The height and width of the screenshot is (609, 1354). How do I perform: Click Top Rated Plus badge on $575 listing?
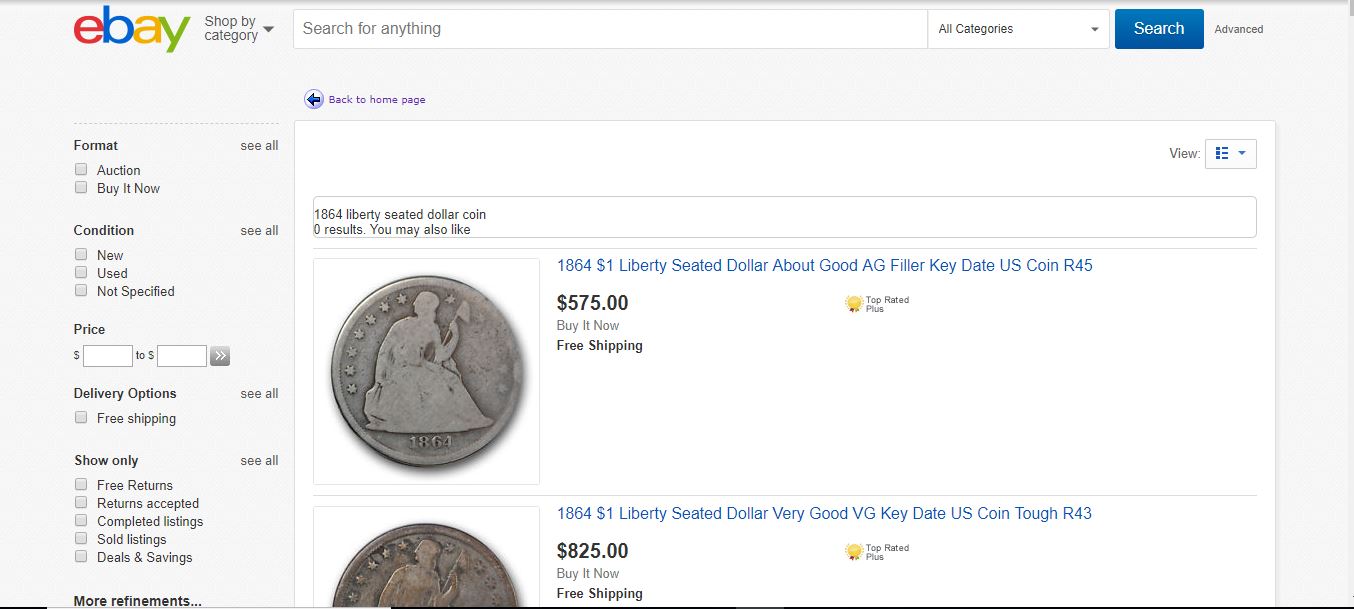(853, 304)
